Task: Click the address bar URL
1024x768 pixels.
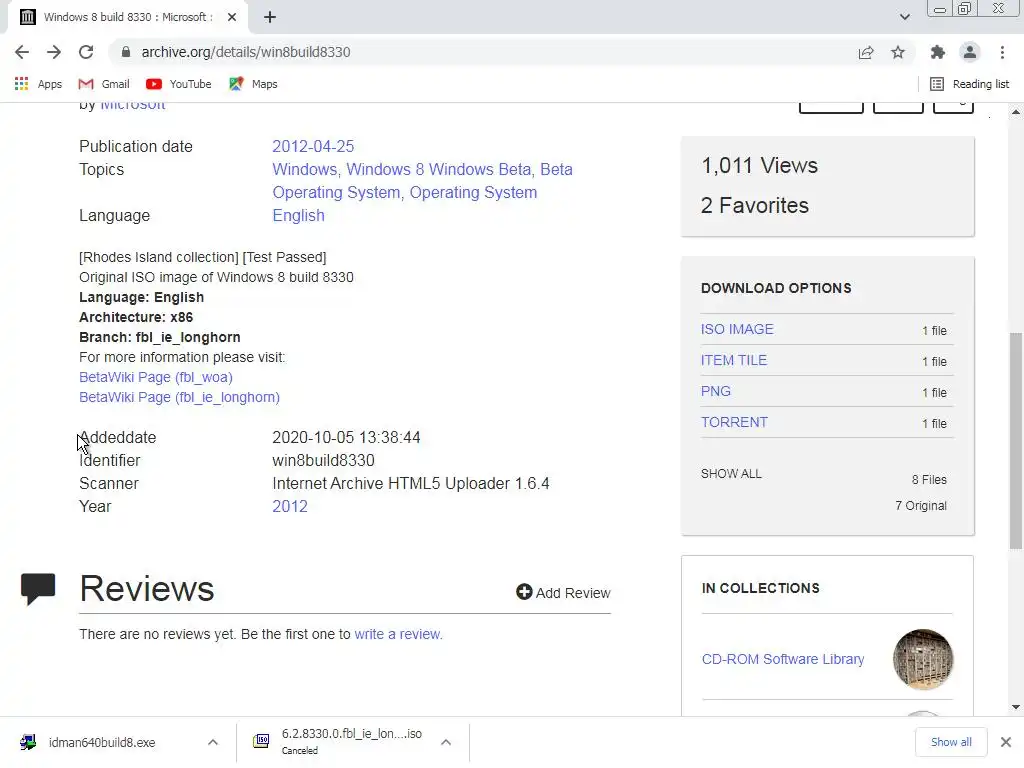Action: [246, 52]
